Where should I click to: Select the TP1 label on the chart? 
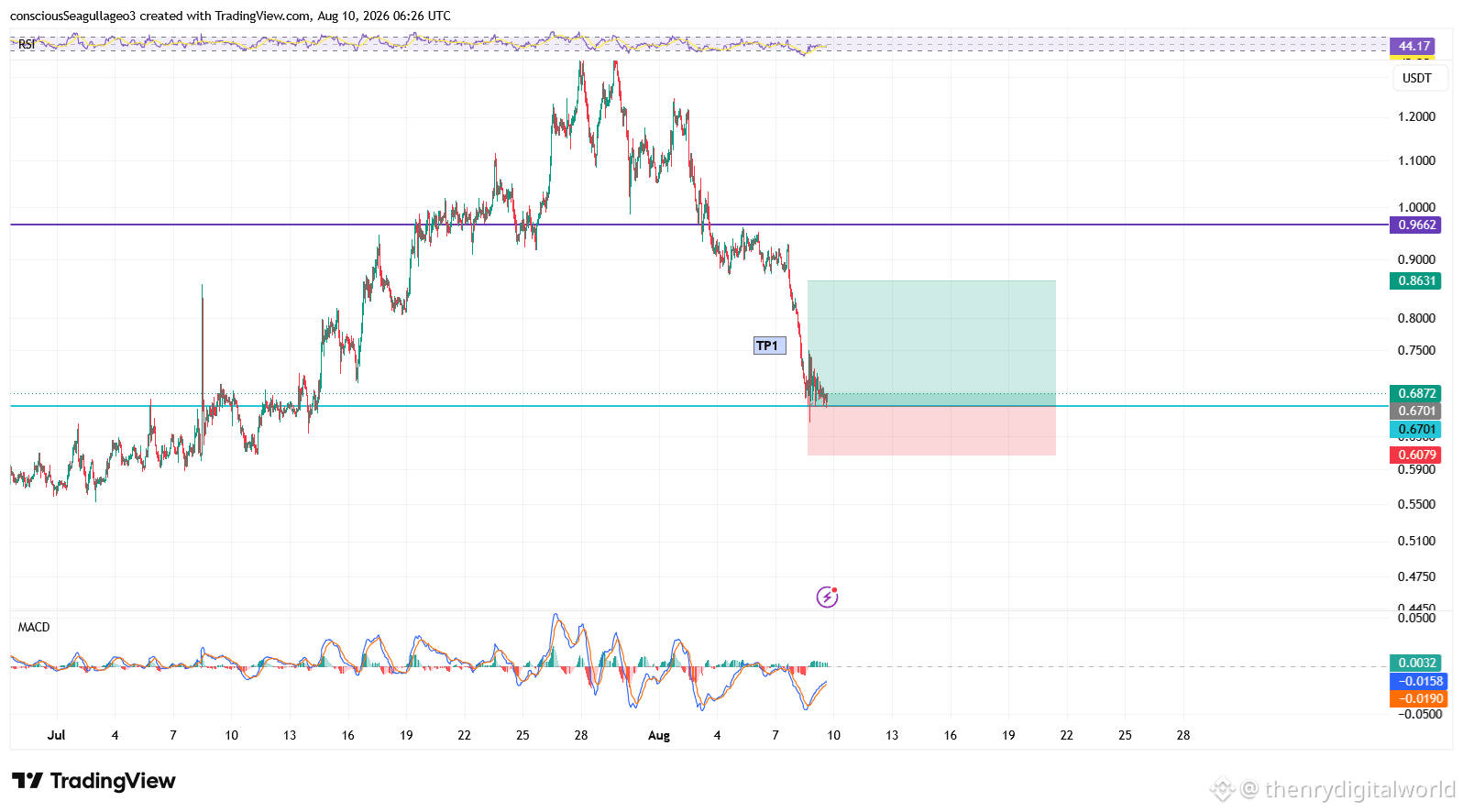pos(769,346)
